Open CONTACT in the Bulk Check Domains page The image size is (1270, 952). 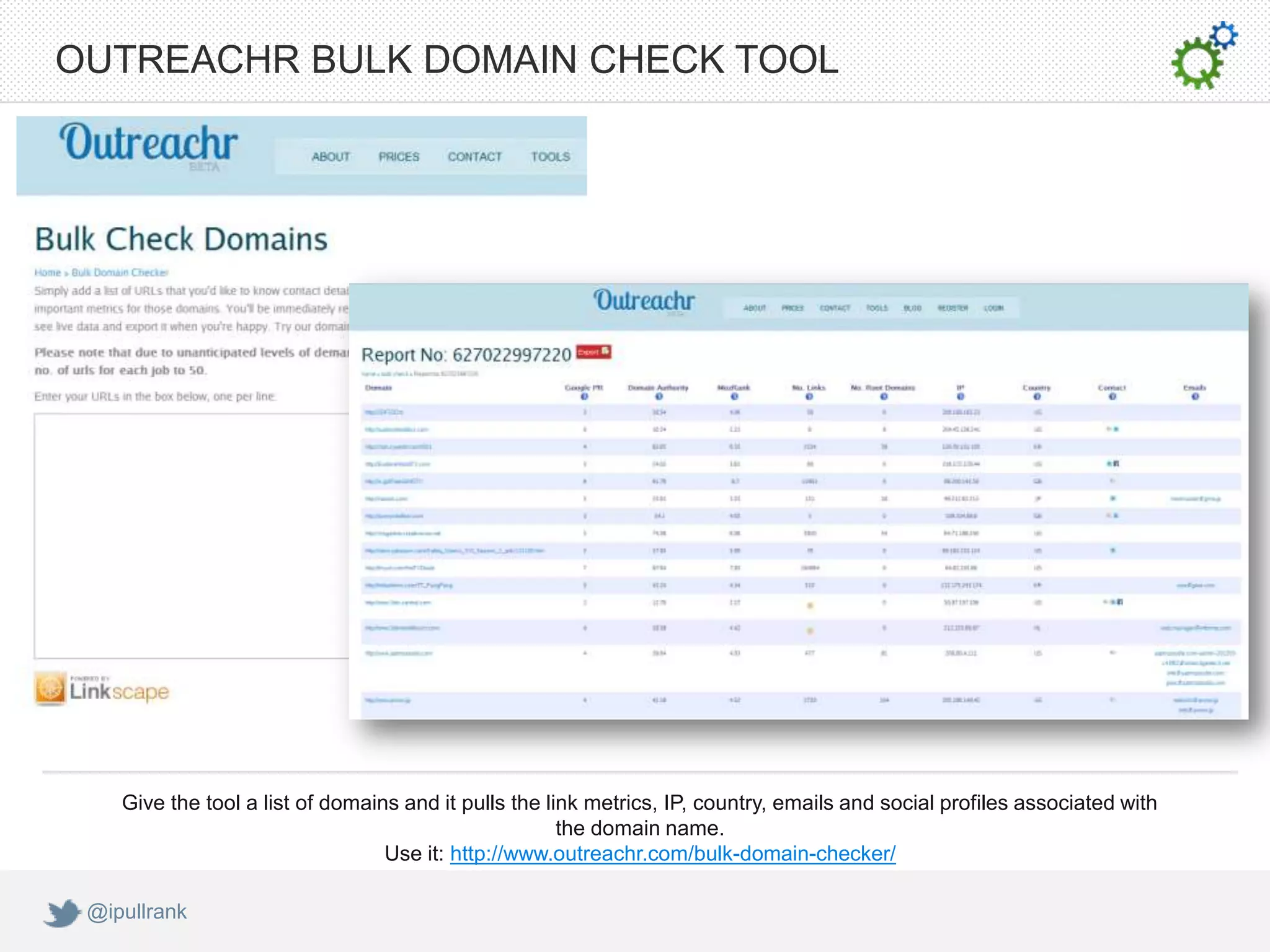(475, 157)
